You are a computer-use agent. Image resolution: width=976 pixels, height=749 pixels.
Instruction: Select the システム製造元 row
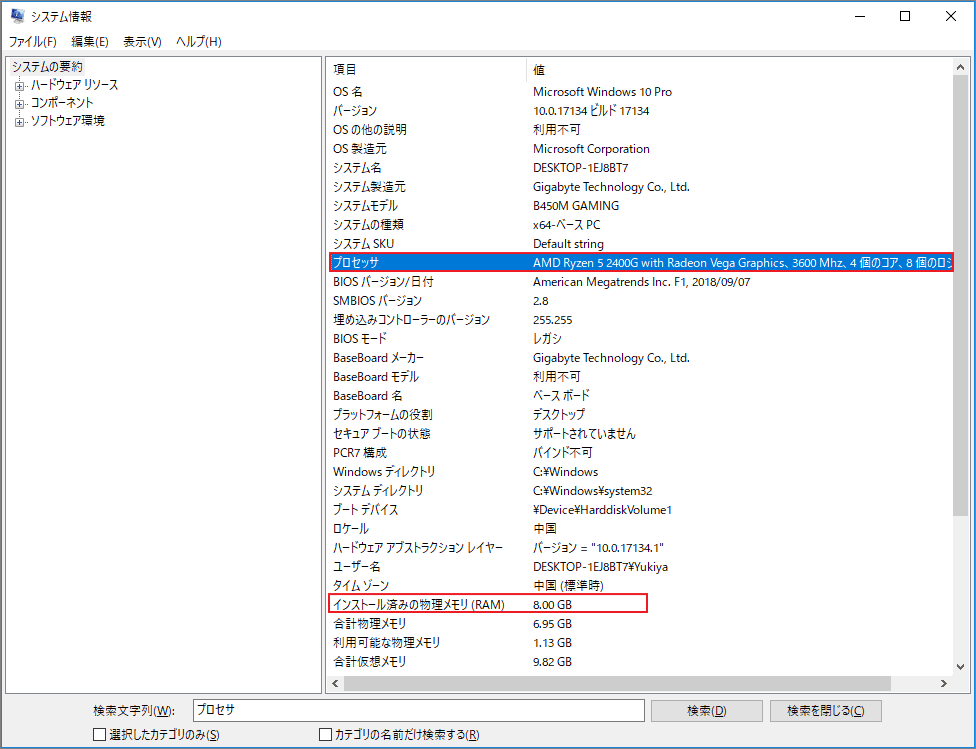(640, 187)
